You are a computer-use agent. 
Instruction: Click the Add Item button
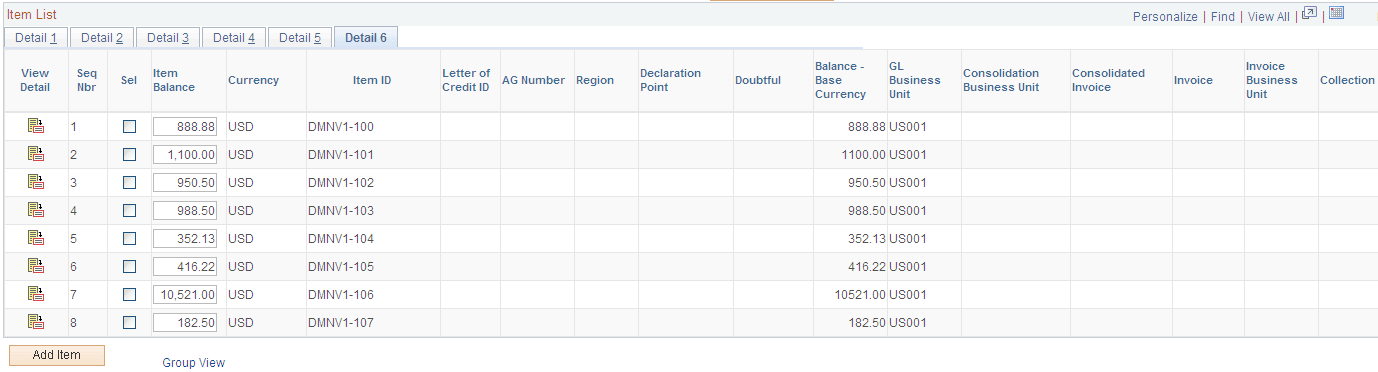click(x=57, y=355)
